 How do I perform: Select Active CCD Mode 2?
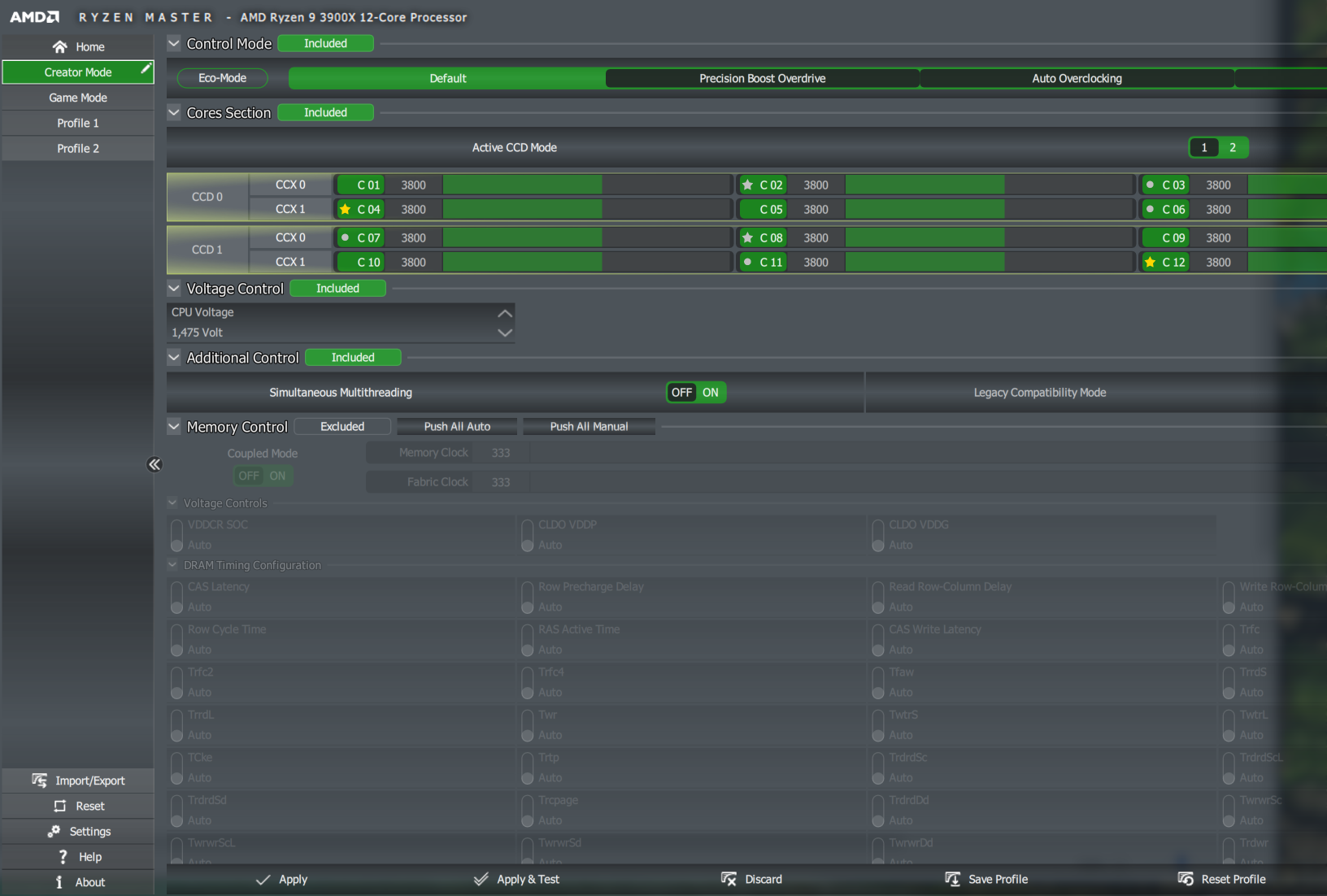pyautogui.click(x=1233, y=147)
